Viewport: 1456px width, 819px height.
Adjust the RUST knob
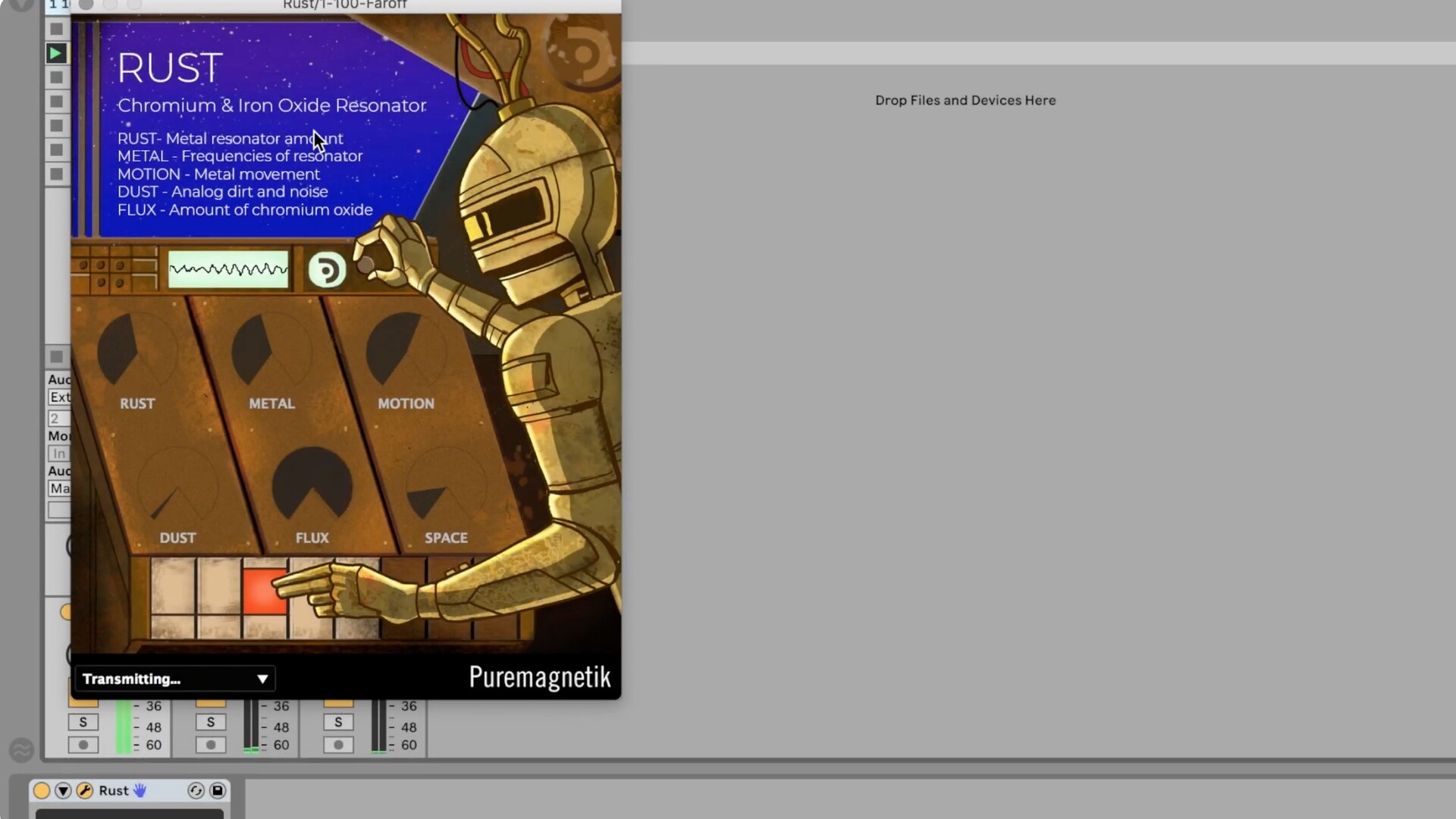[x=137, y=350]
